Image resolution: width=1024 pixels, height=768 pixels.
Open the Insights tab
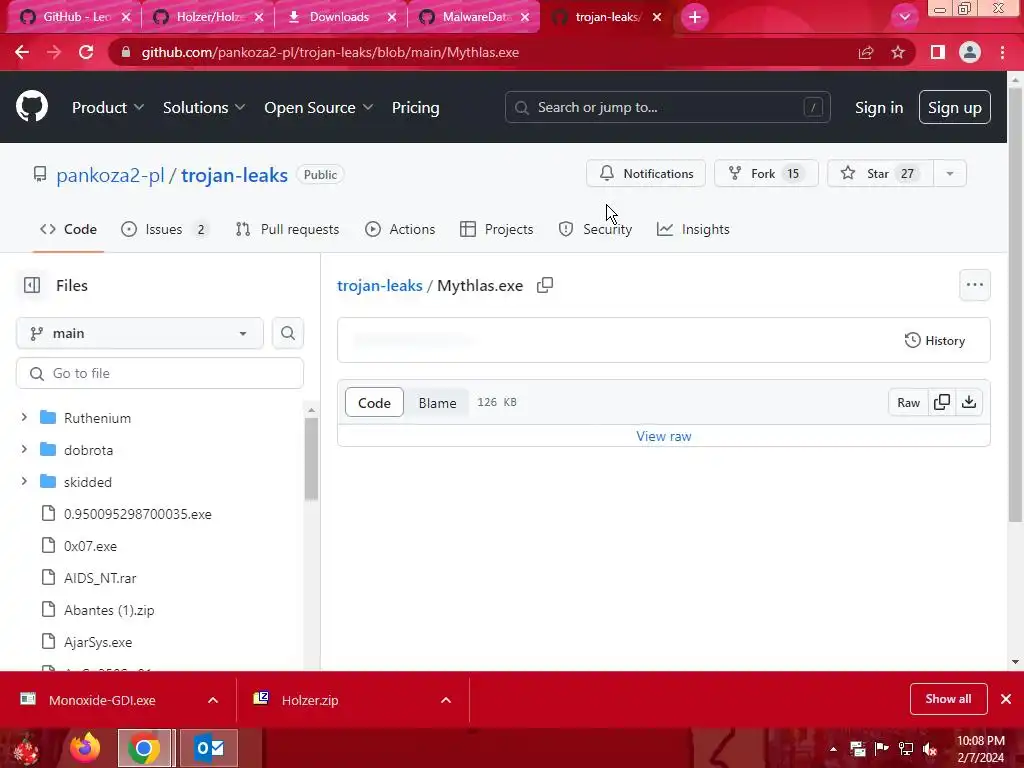pyautogui.click(x=693, y=229)
